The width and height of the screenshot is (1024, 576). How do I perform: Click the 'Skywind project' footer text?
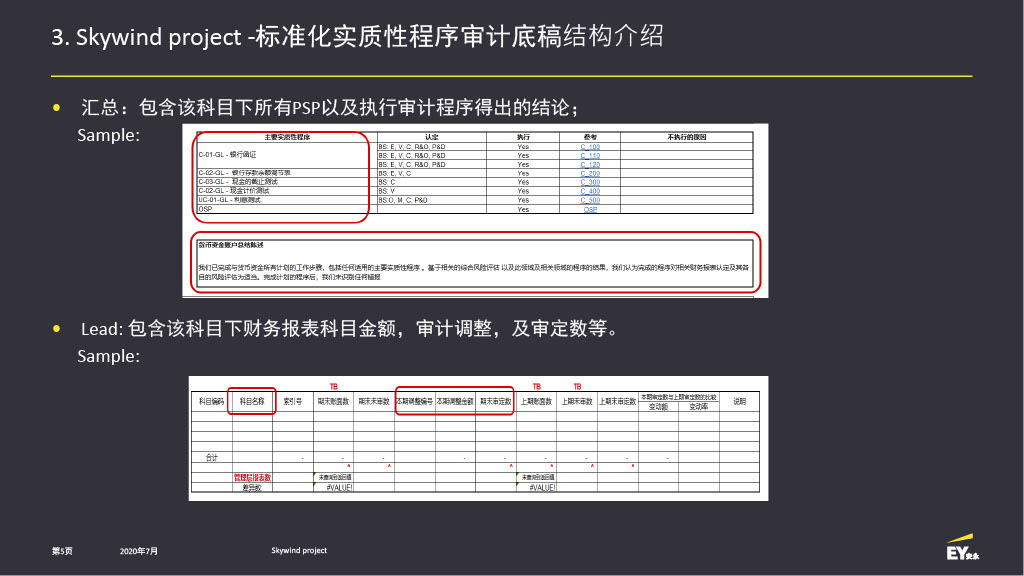click(x=299, y=551)
